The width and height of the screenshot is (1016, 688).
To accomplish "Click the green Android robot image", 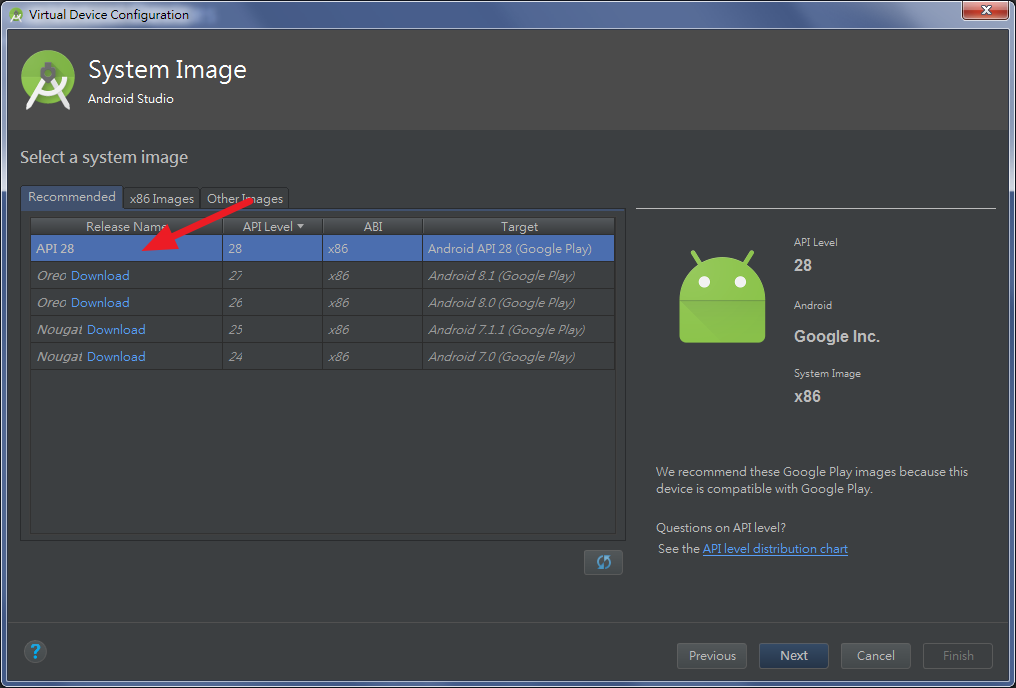I will 722,297.
